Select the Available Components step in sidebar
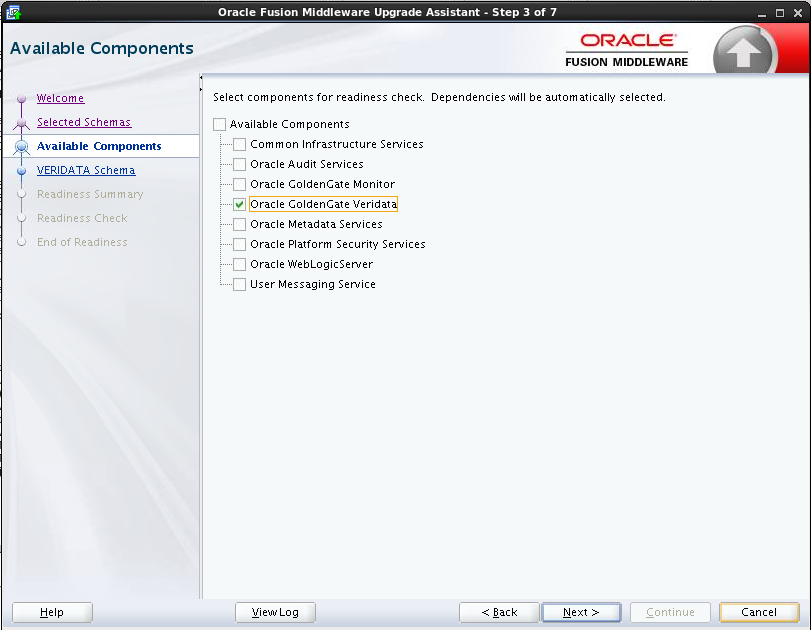The image size is (811, 630). (99, 146)
